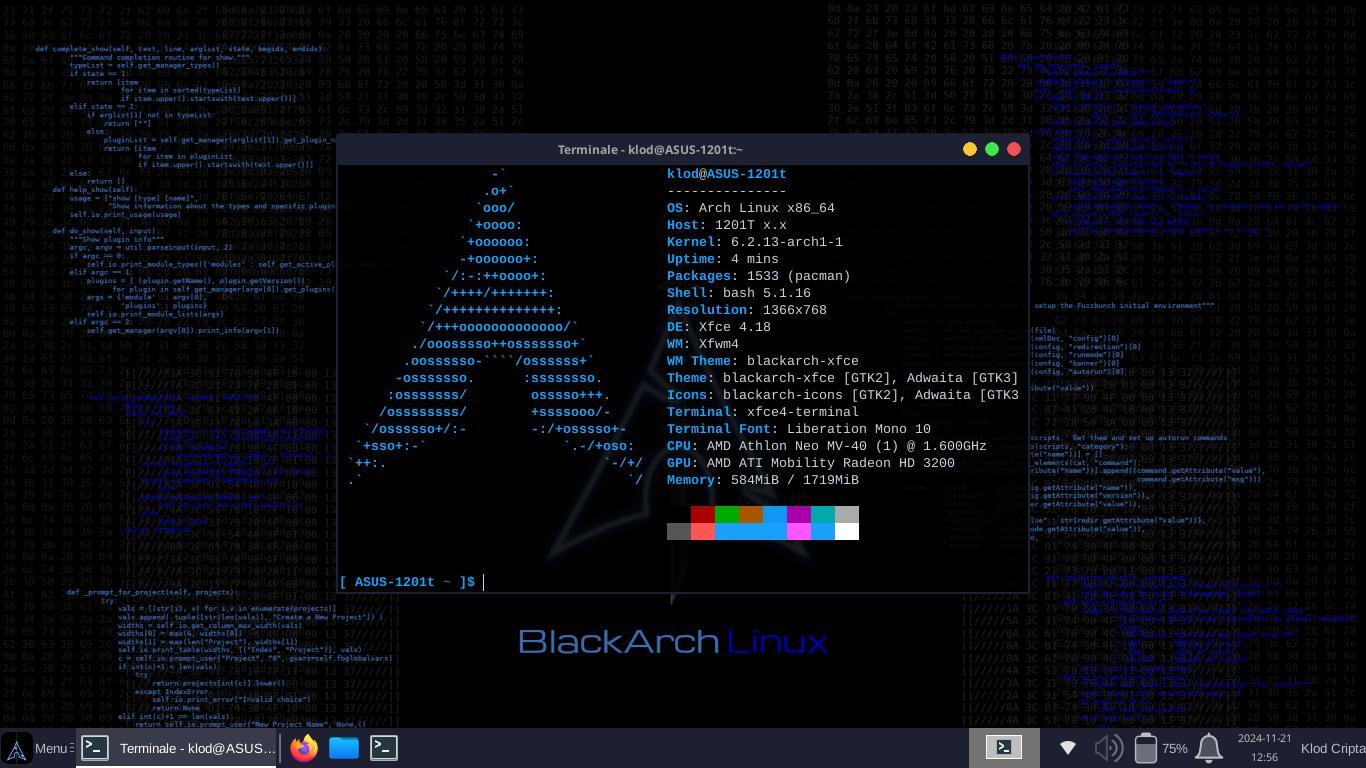
Task: Click the Memory: 584MiB / 1719MiB line
Action: pyautogui.click(x=763, y=480)
